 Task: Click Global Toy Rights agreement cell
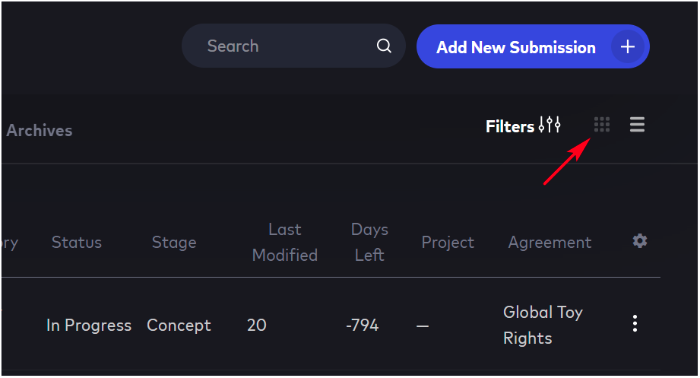point(543,325)
